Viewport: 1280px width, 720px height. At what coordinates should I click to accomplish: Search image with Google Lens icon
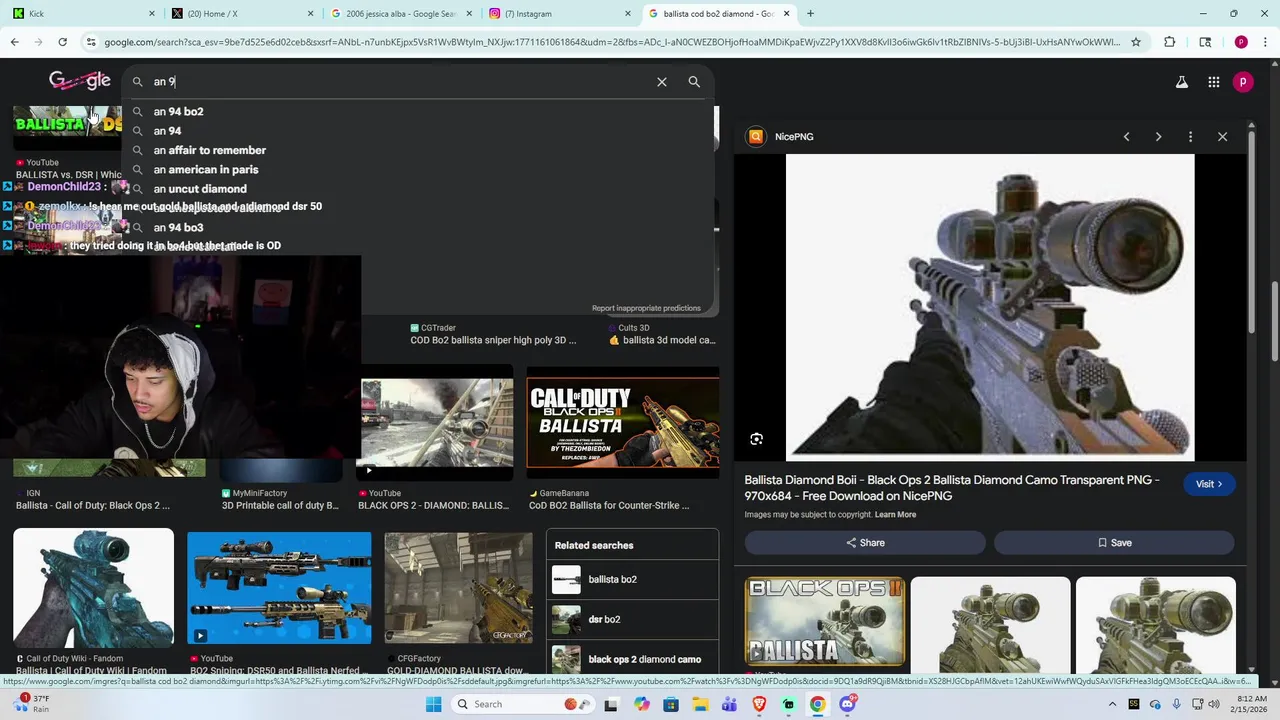(756, 439)
